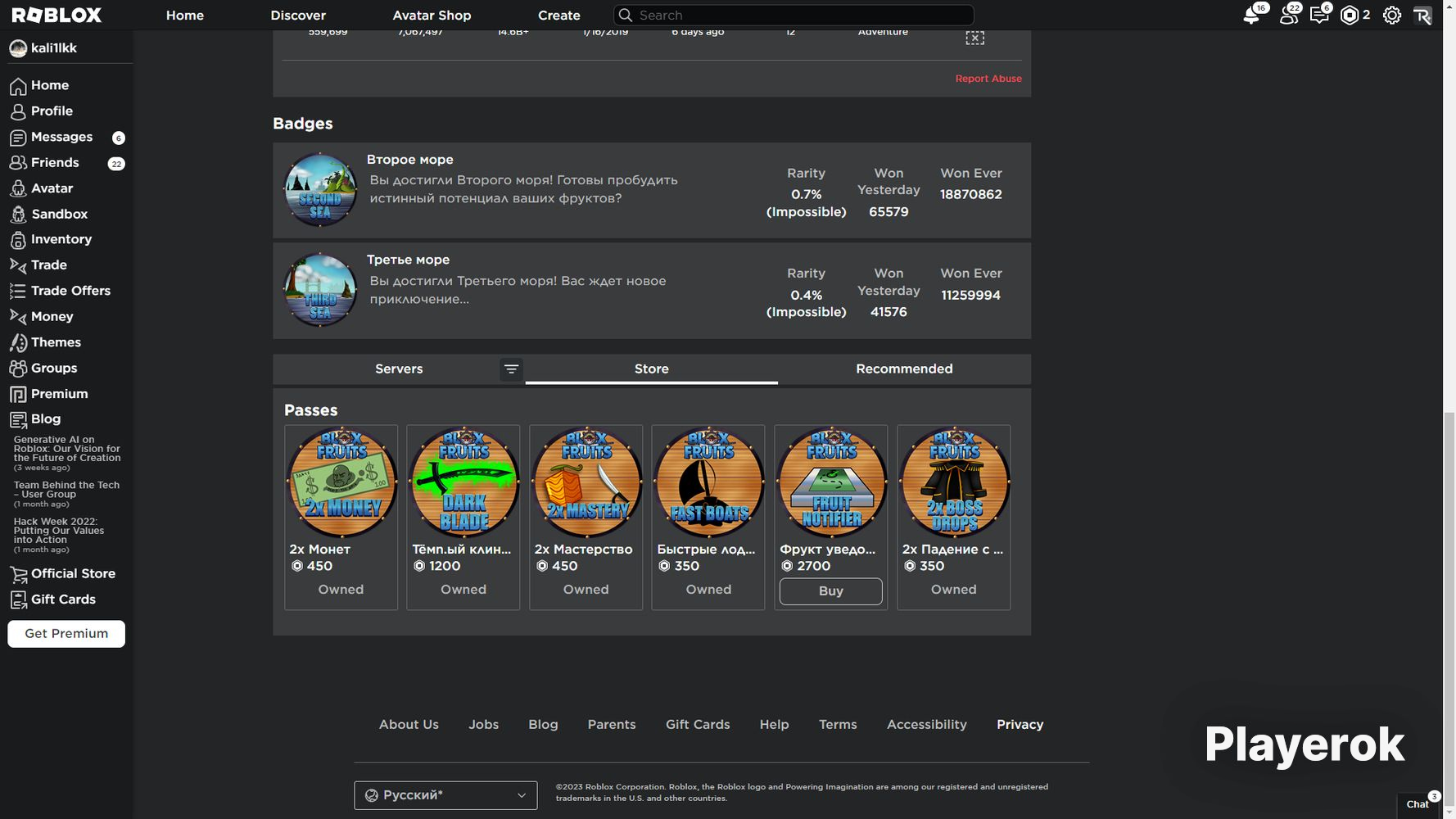Viewport: 1456px width, 819px height.
Task: Click the Roblox logo in top bar
Action: 57,15
